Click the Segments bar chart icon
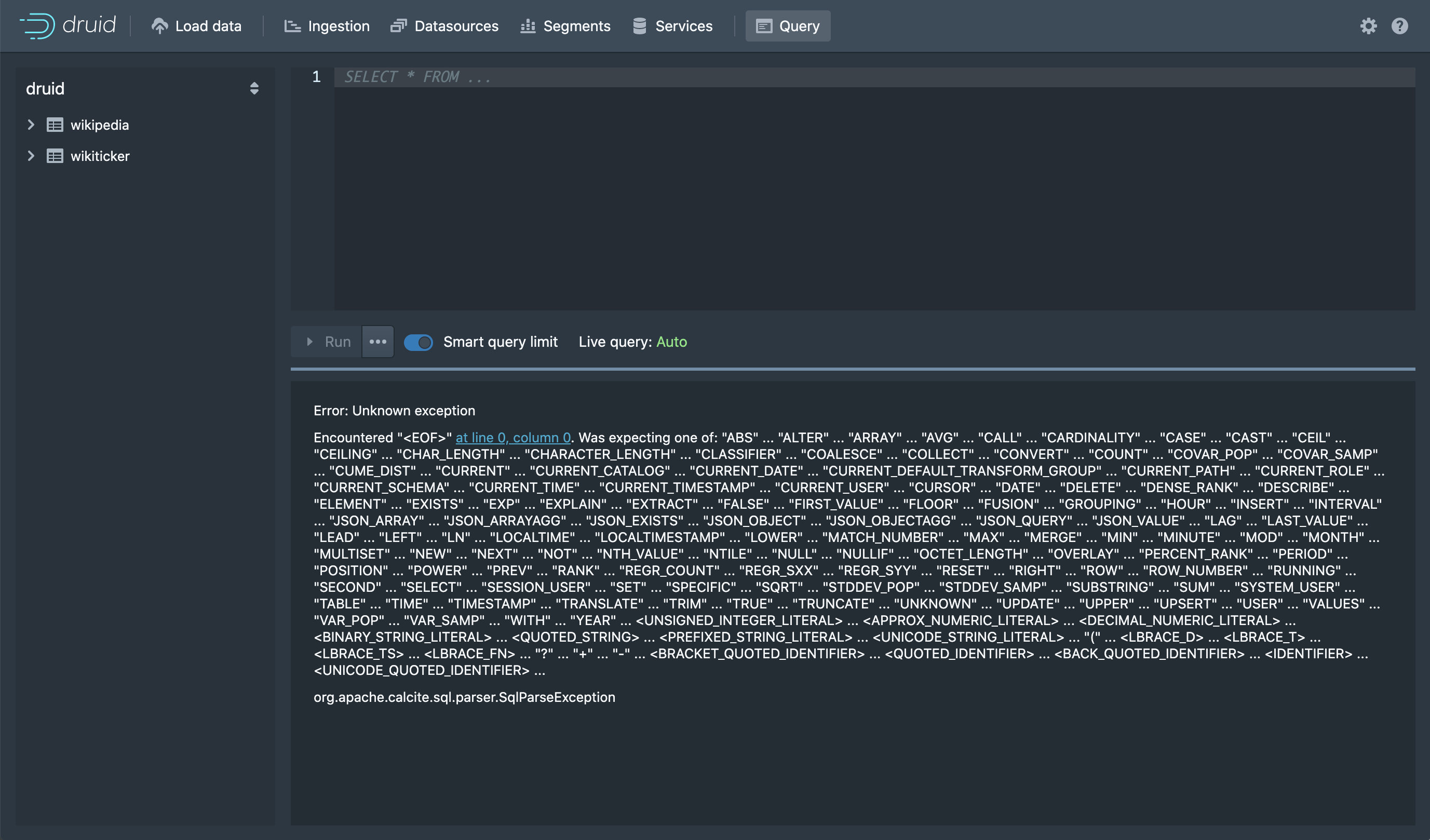Screen dimensions: 1430x840 click(x=528, y=26)
